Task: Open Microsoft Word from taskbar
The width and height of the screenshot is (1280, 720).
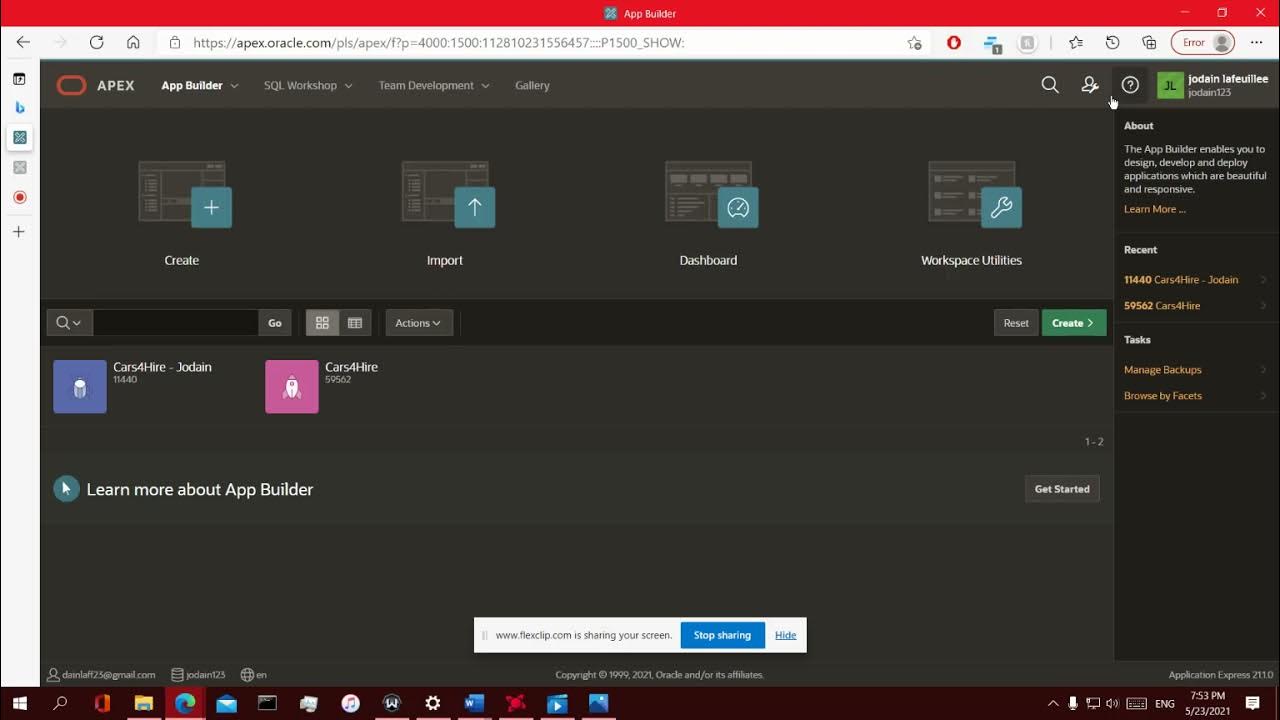Action: tap(474, 704)
